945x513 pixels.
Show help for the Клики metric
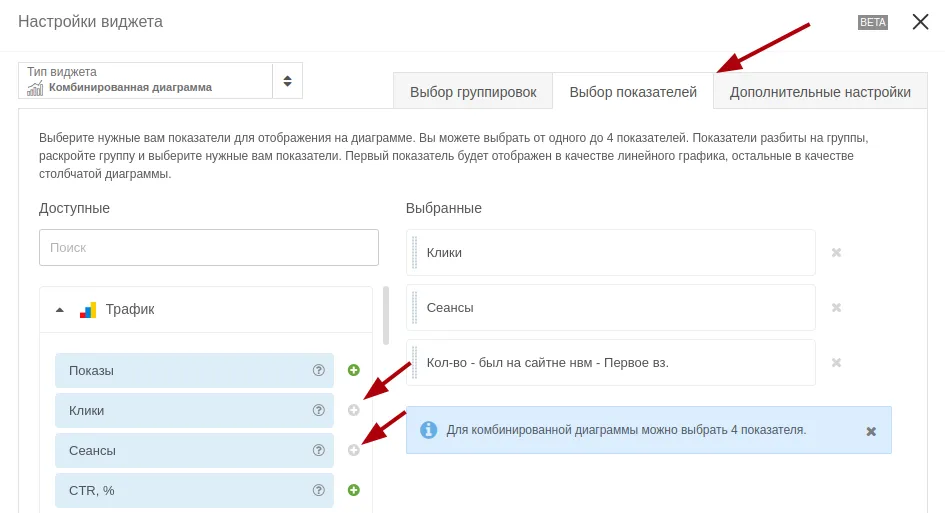(x=319, y=410)
